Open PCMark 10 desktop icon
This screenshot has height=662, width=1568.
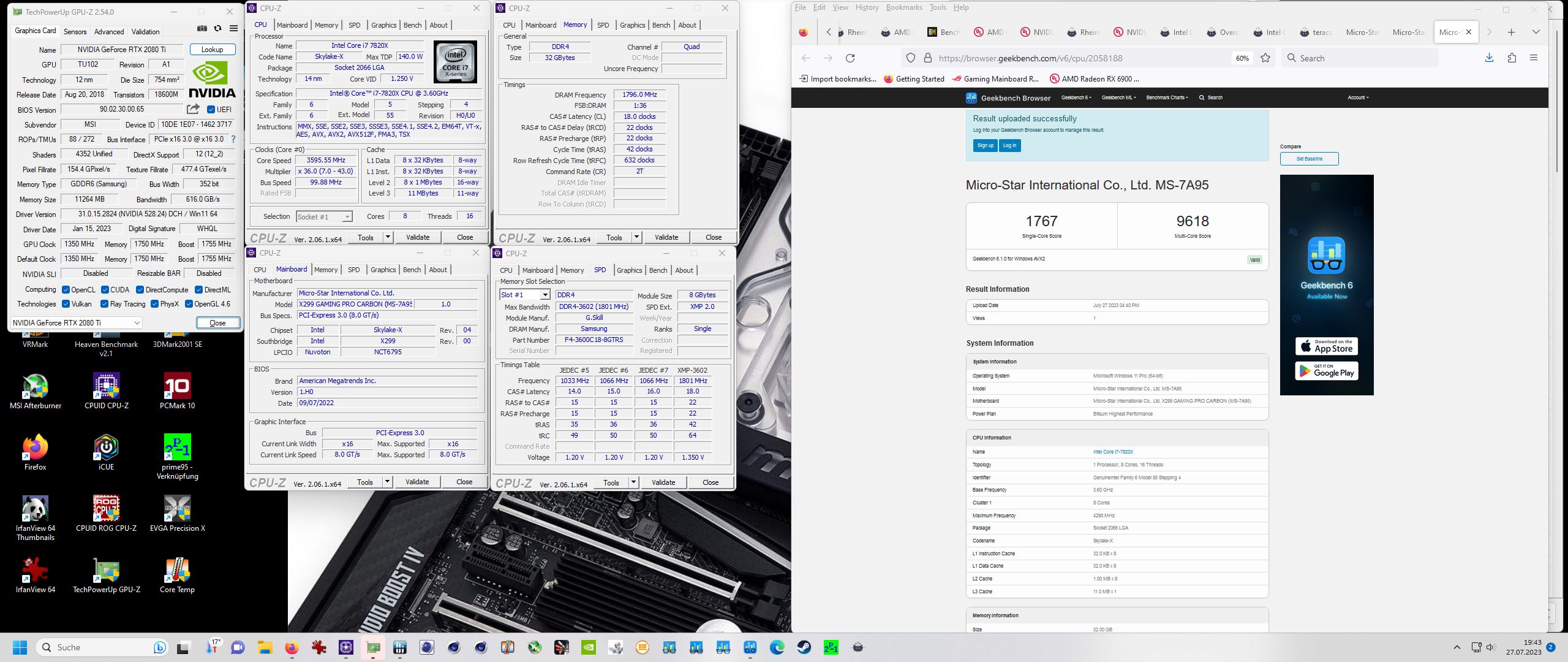coord(177,391)
